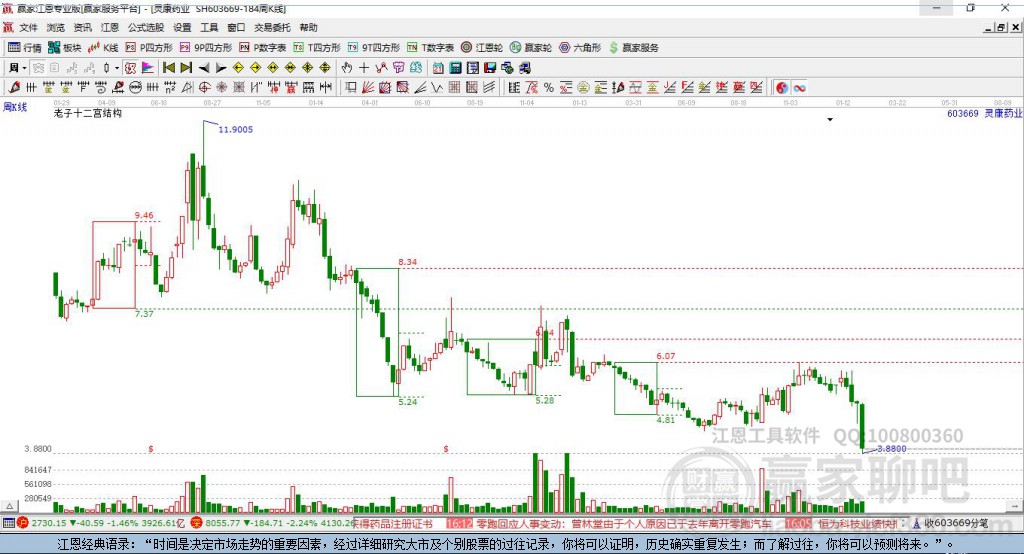Image resolution: width=1024 pixels, height=554 pixels.
Task: Switch to K线 candlestick chart
Action: click(x=103, y=48)
